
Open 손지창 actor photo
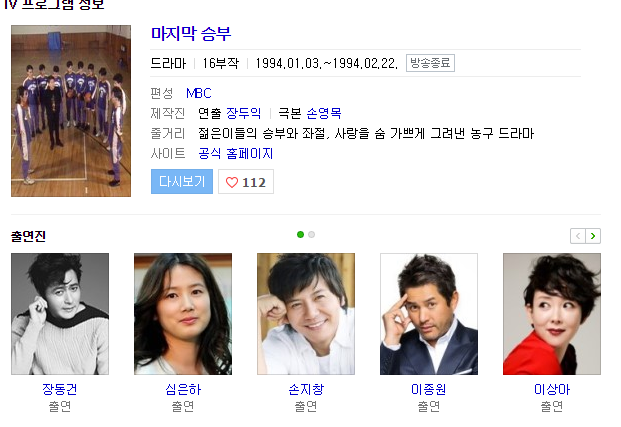point(306,314)
